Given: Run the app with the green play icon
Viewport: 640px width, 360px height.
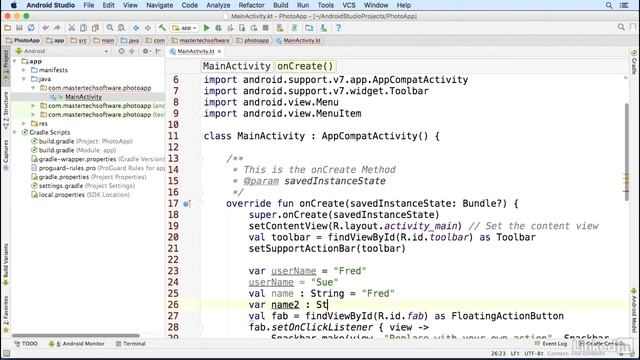Looking at the screenshot, I should (x=207, y=28).
